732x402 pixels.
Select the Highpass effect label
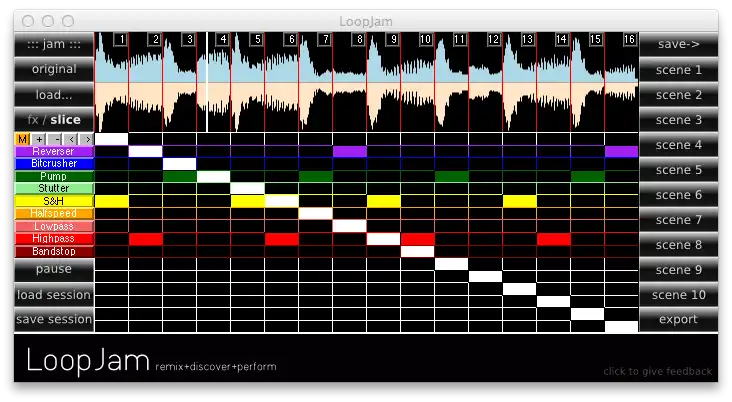(54, 239)
